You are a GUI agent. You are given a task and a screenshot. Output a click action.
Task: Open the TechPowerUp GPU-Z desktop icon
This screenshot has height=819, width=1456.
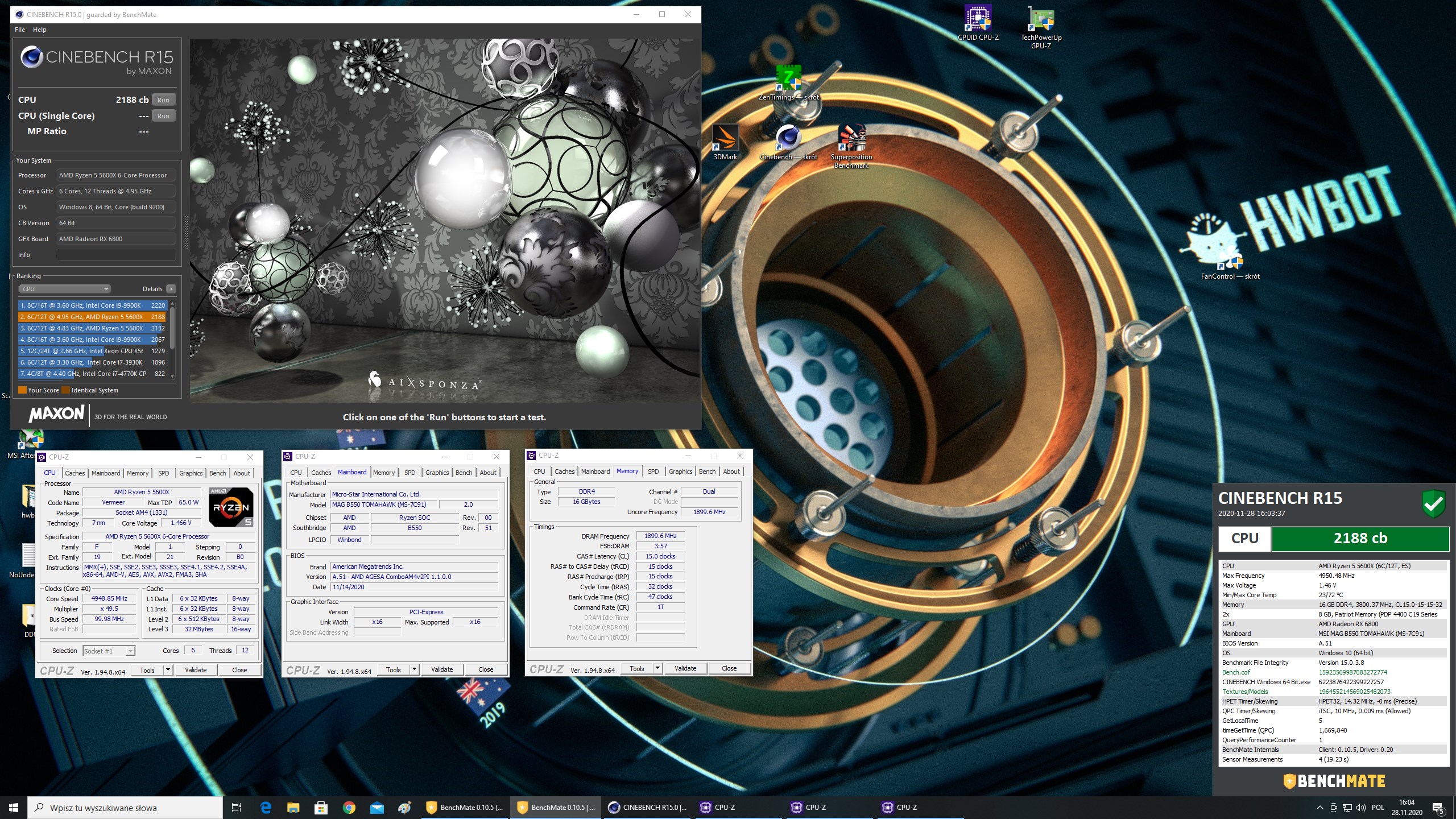(1041, 27)
